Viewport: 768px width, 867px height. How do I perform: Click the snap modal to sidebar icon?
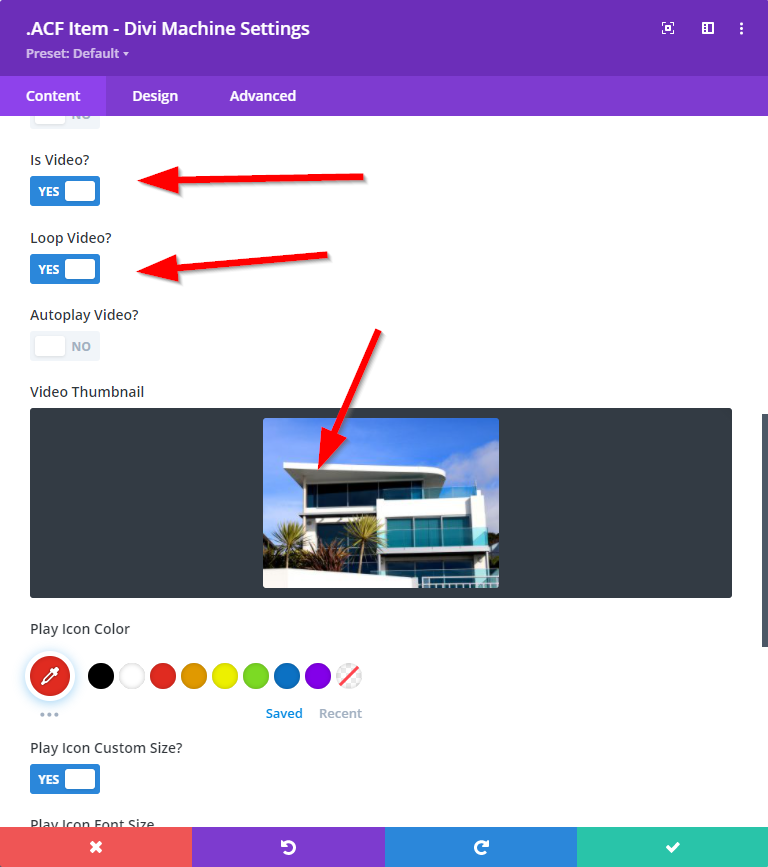pyautogui.click(x=708, y=28)
